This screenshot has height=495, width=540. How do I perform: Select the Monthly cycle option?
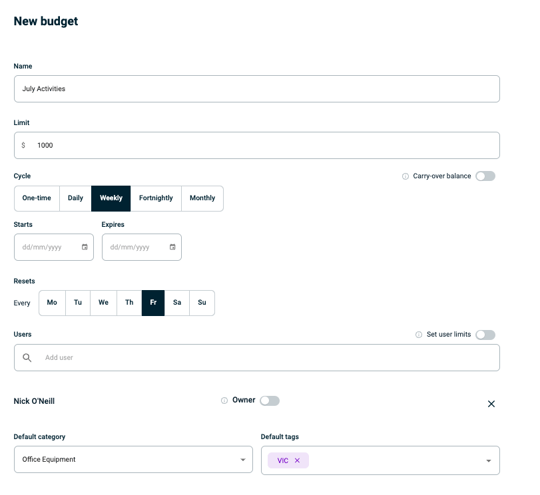click(202, 198)
